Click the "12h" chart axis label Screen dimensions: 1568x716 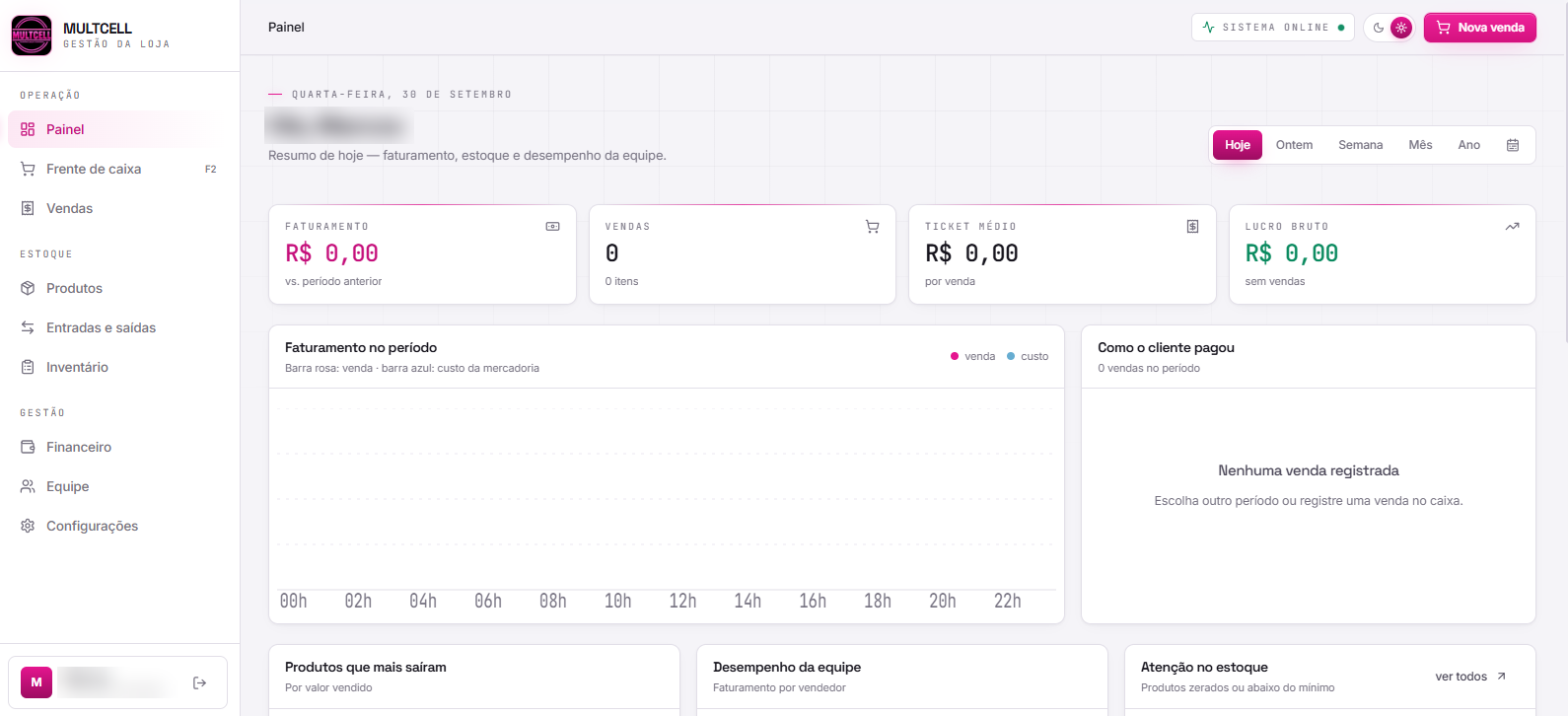pos(683,602)
